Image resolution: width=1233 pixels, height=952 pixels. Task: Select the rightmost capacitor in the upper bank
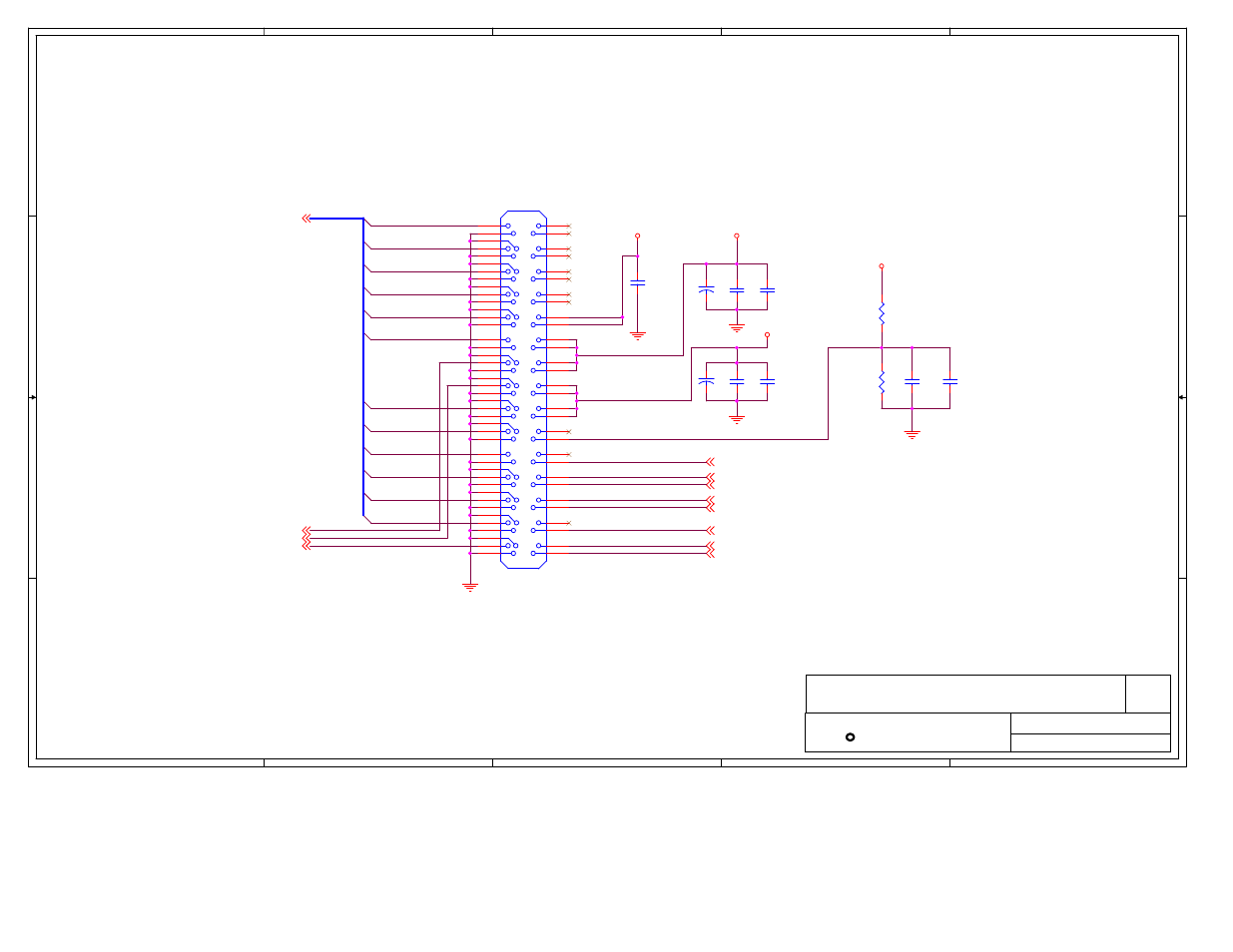pyautogui.click(x=767, y=289)
